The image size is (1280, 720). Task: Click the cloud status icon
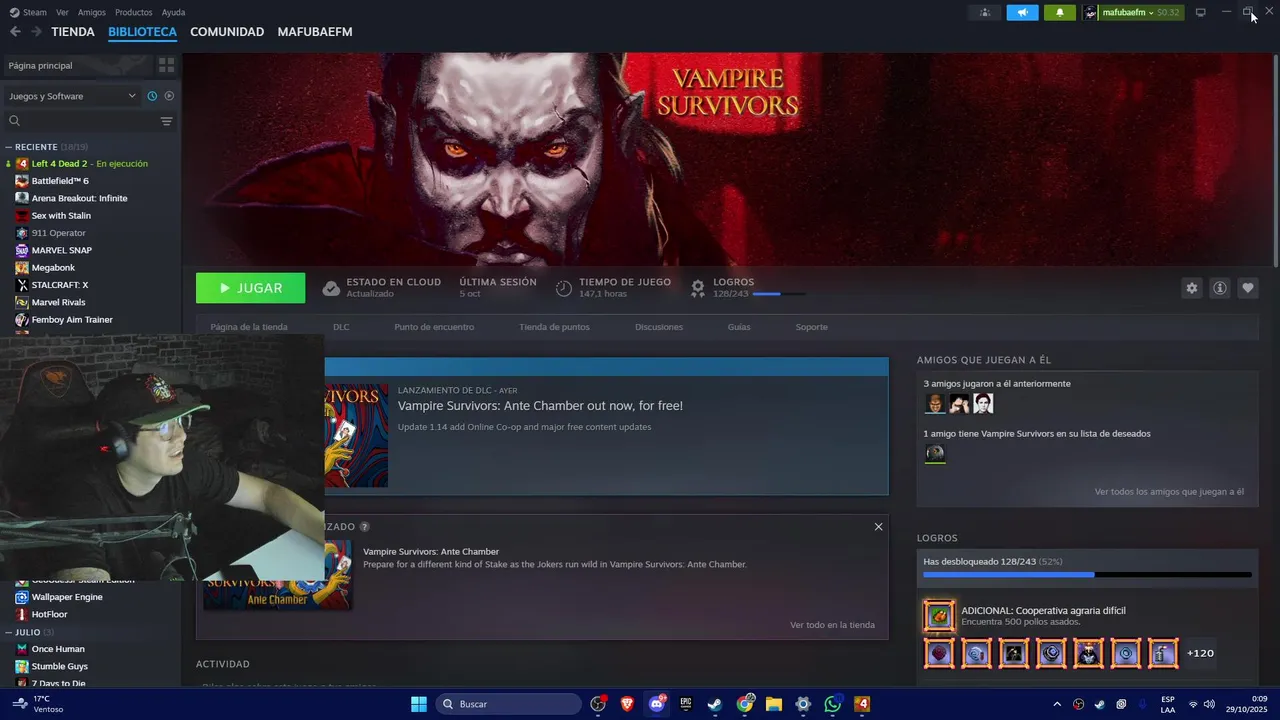331,288
